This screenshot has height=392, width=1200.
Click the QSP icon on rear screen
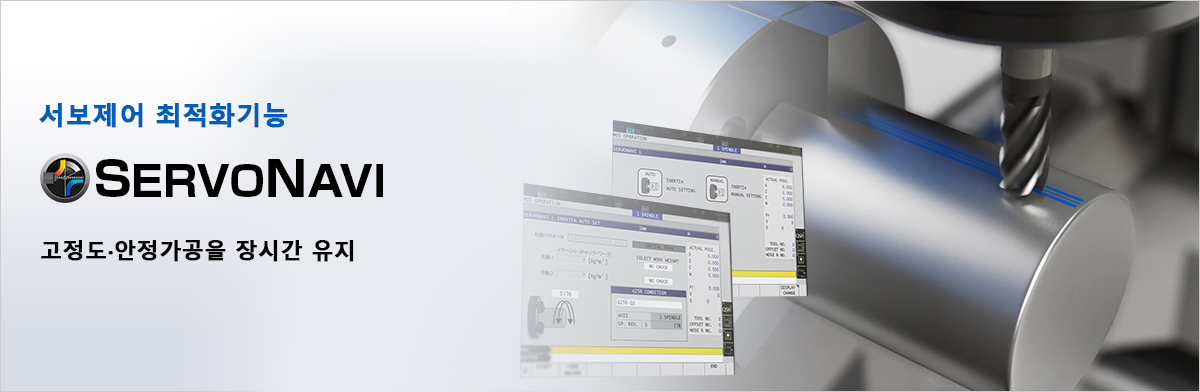tap(800, 233)
